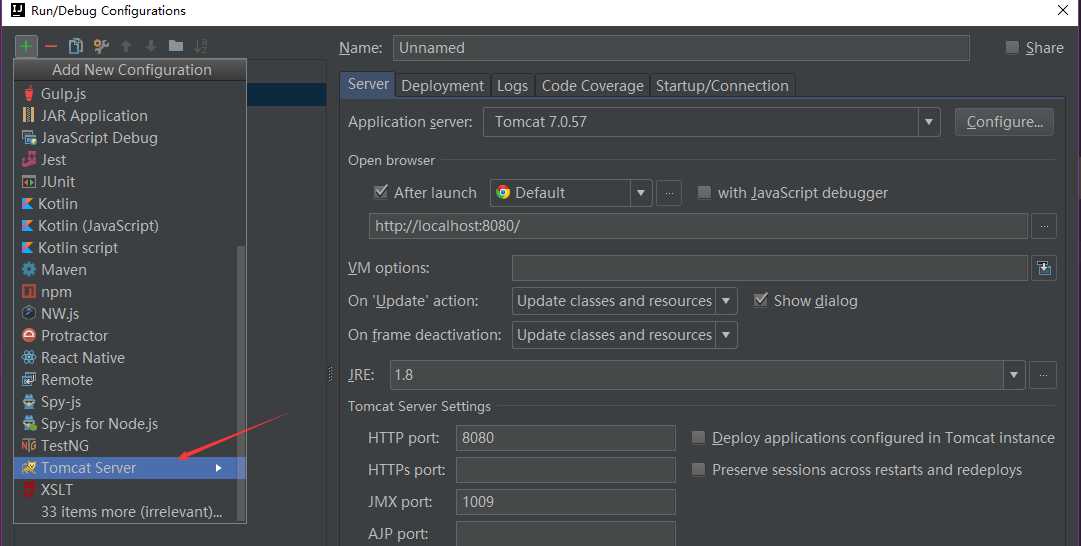The image size is (1081, 546).
Task: Open the On 'Update' action dropdown
Action: 625,301
